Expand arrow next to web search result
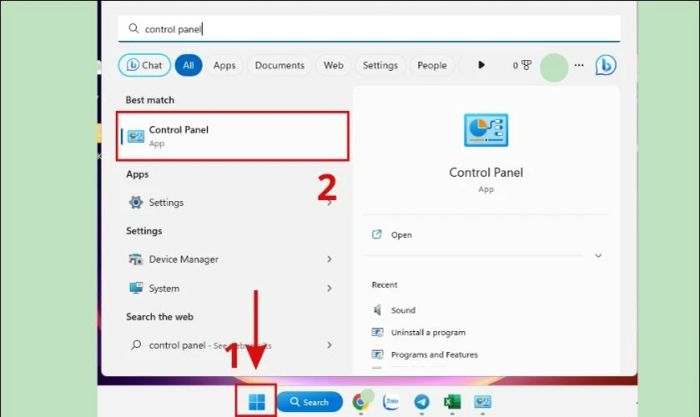 pos(329,345)
